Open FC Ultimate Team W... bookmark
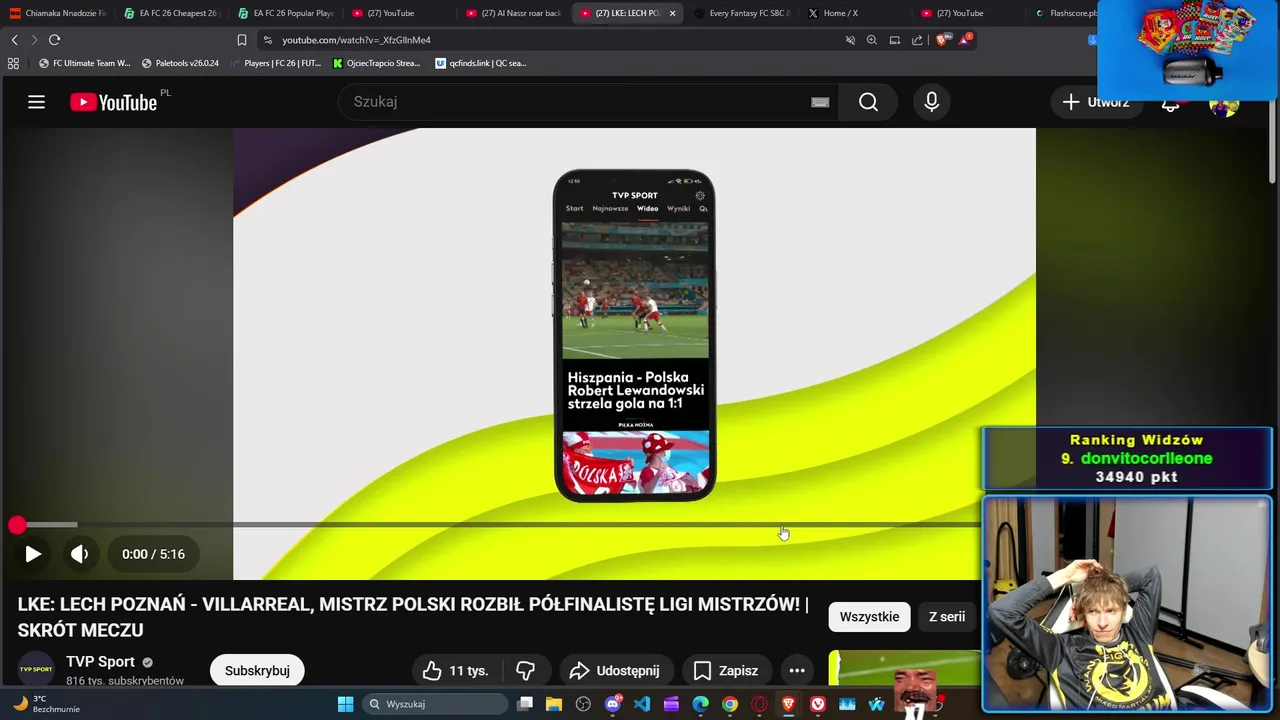This screenshot has height=720, width=1280. pos(84,63)
